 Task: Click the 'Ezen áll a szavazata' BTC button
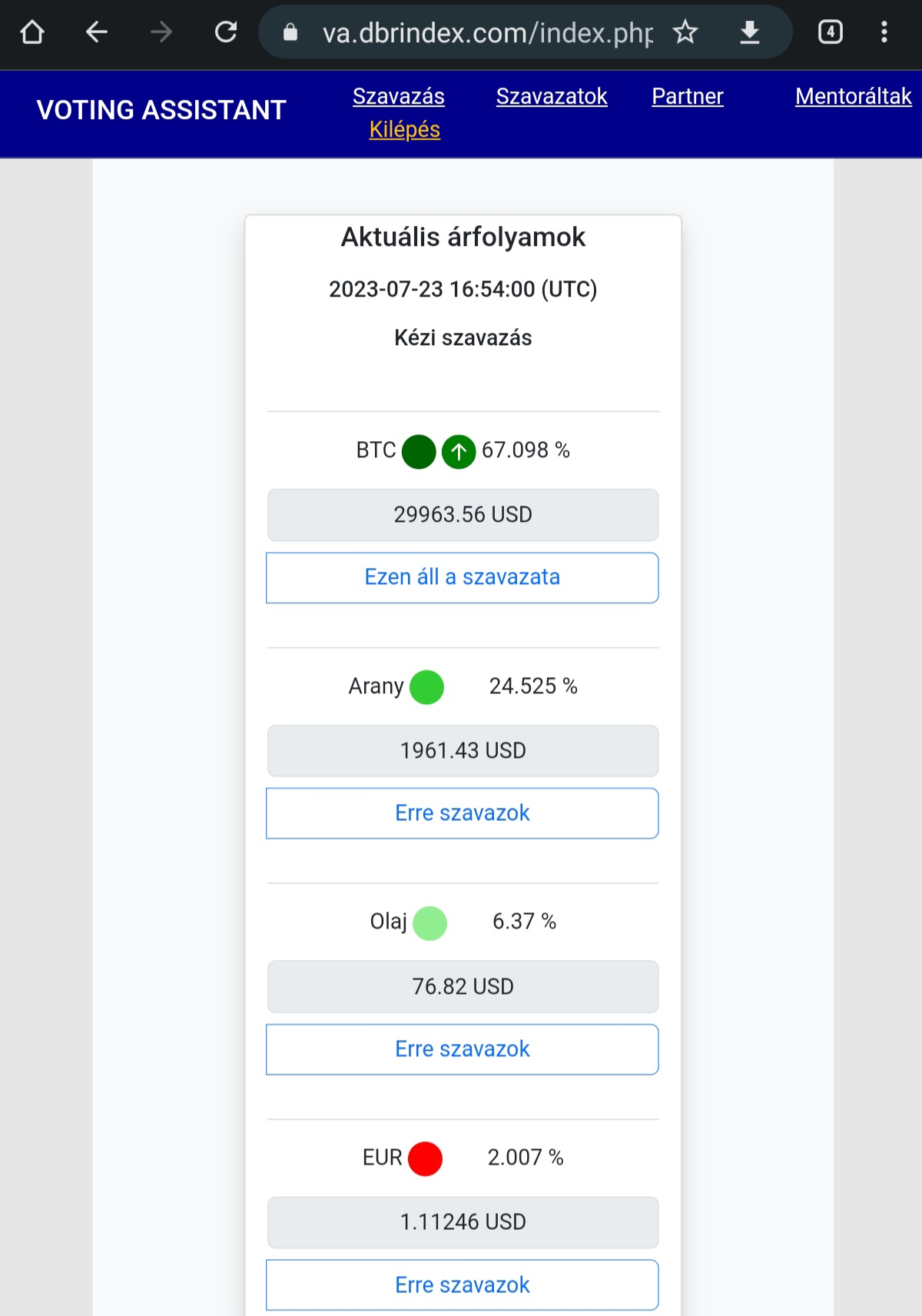(463, 578)
